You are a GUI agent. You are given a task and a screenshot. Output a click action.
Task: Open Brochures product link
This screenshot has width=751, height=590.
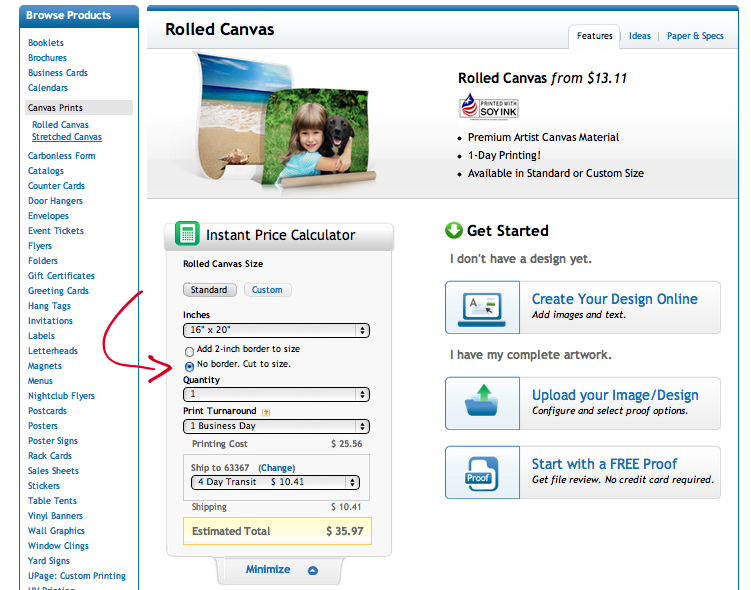[47, 57]
